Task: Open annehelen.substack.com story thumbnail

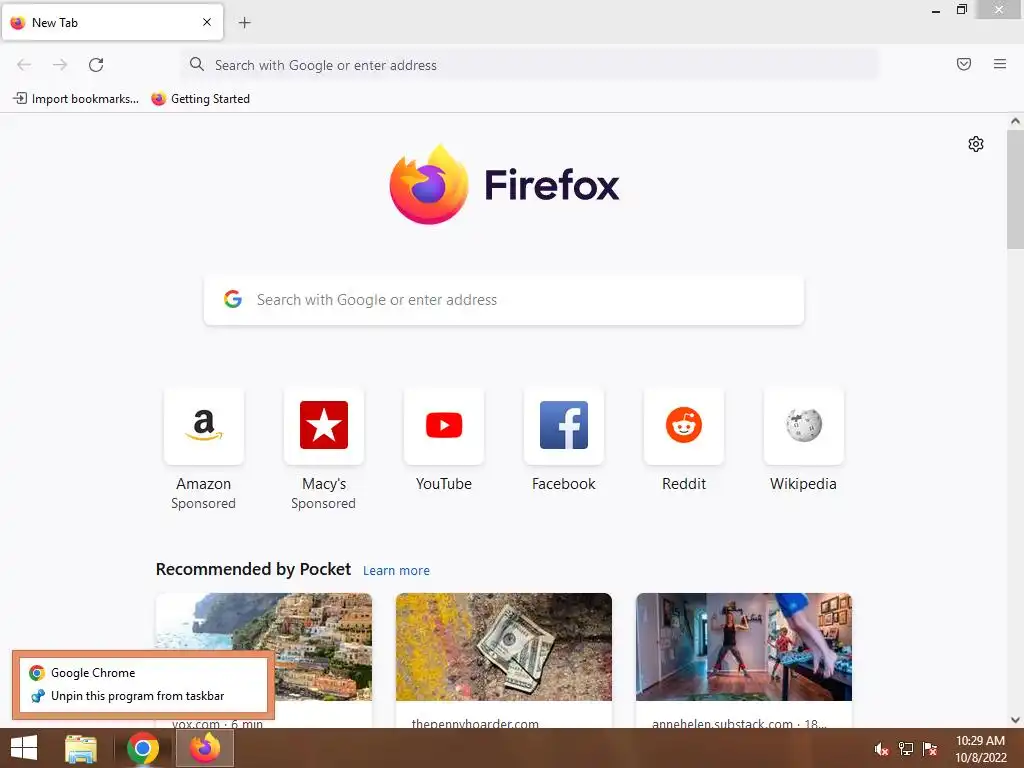Action: click(744, 647)
